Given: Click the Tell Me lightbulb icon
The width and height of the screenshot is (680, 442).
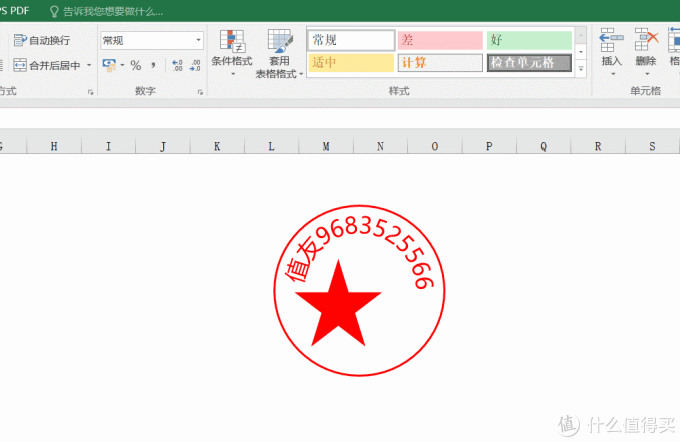Looking at the screenshot, I should tap(54, 11).
